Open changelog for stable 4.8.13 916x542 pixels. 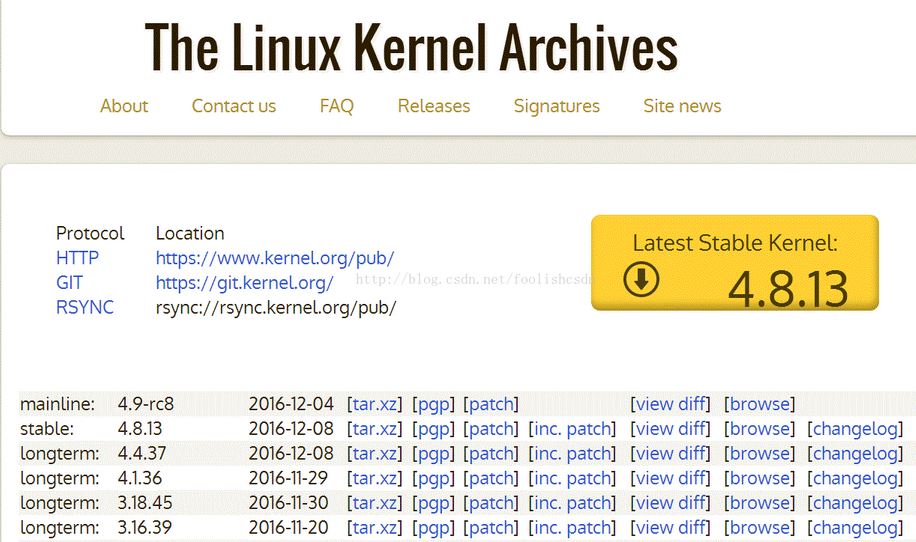[x=855, y=429]
